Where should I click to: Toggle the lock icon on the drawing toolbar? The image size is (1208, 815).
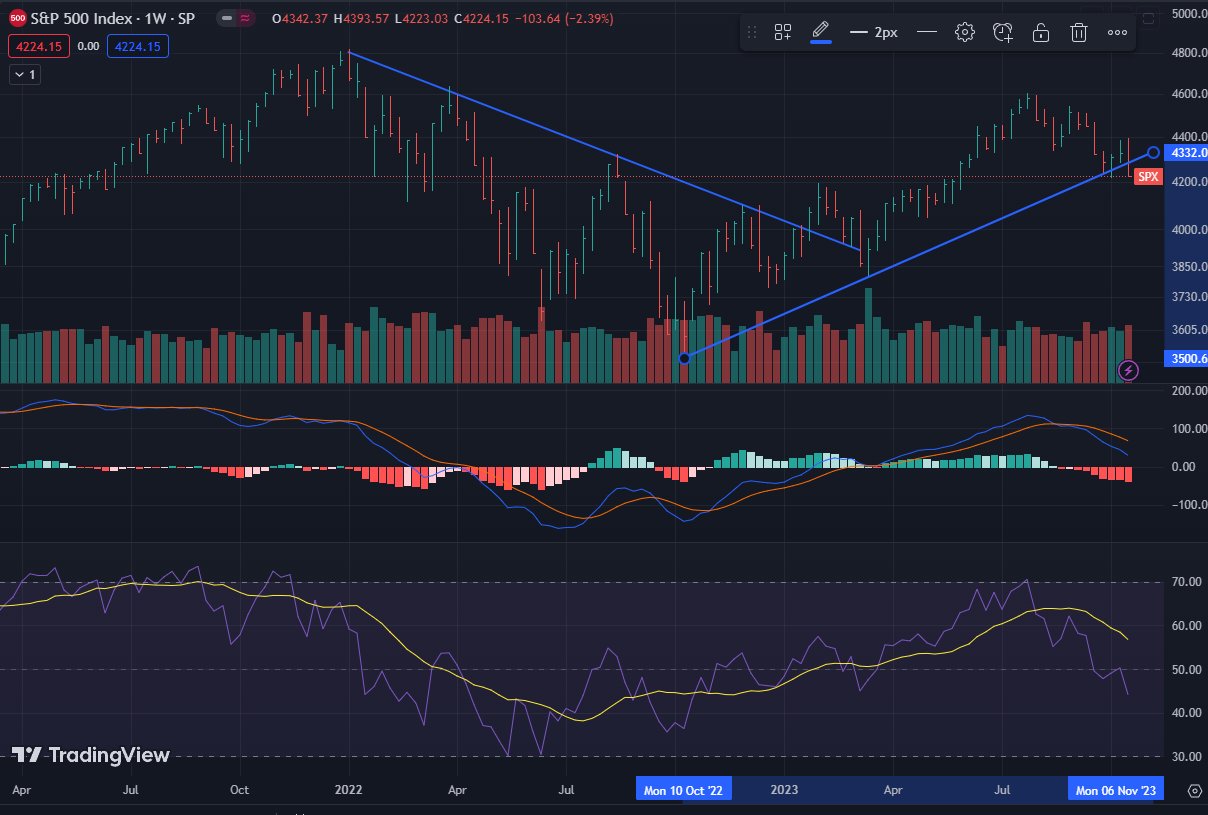(1040, 32)
